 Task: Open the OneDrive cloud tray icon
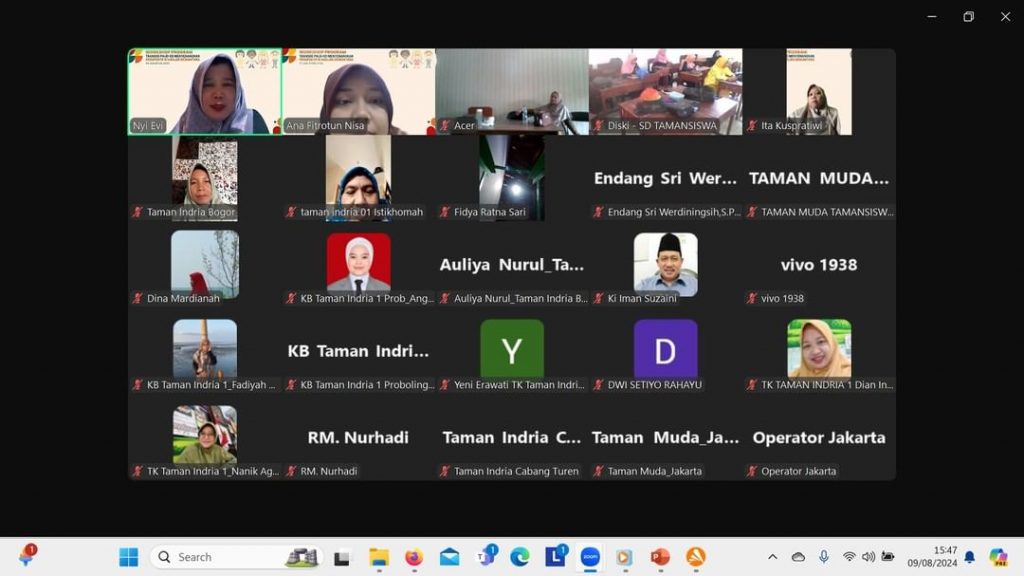(x=798, y=557)
